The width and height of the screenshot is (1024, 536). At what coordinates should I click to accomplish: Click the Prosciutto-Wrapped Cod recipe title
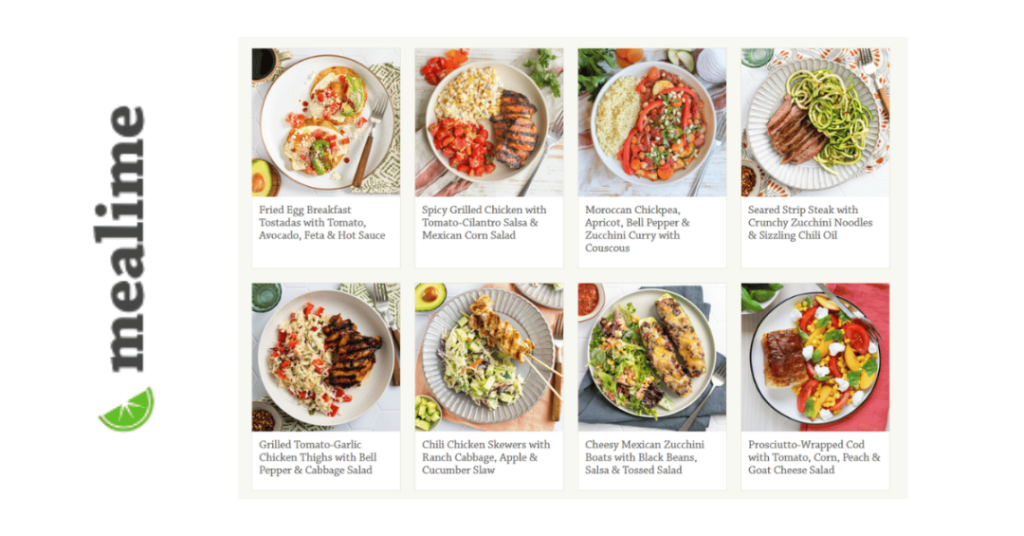click(814, 457)
